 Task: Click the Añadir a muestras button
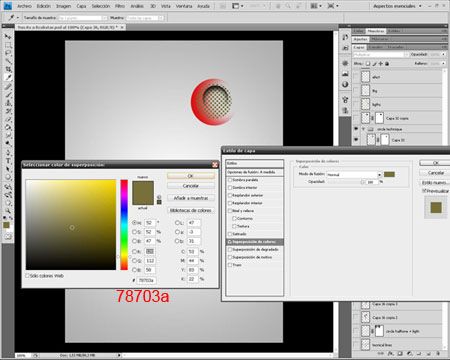[191, 198]
